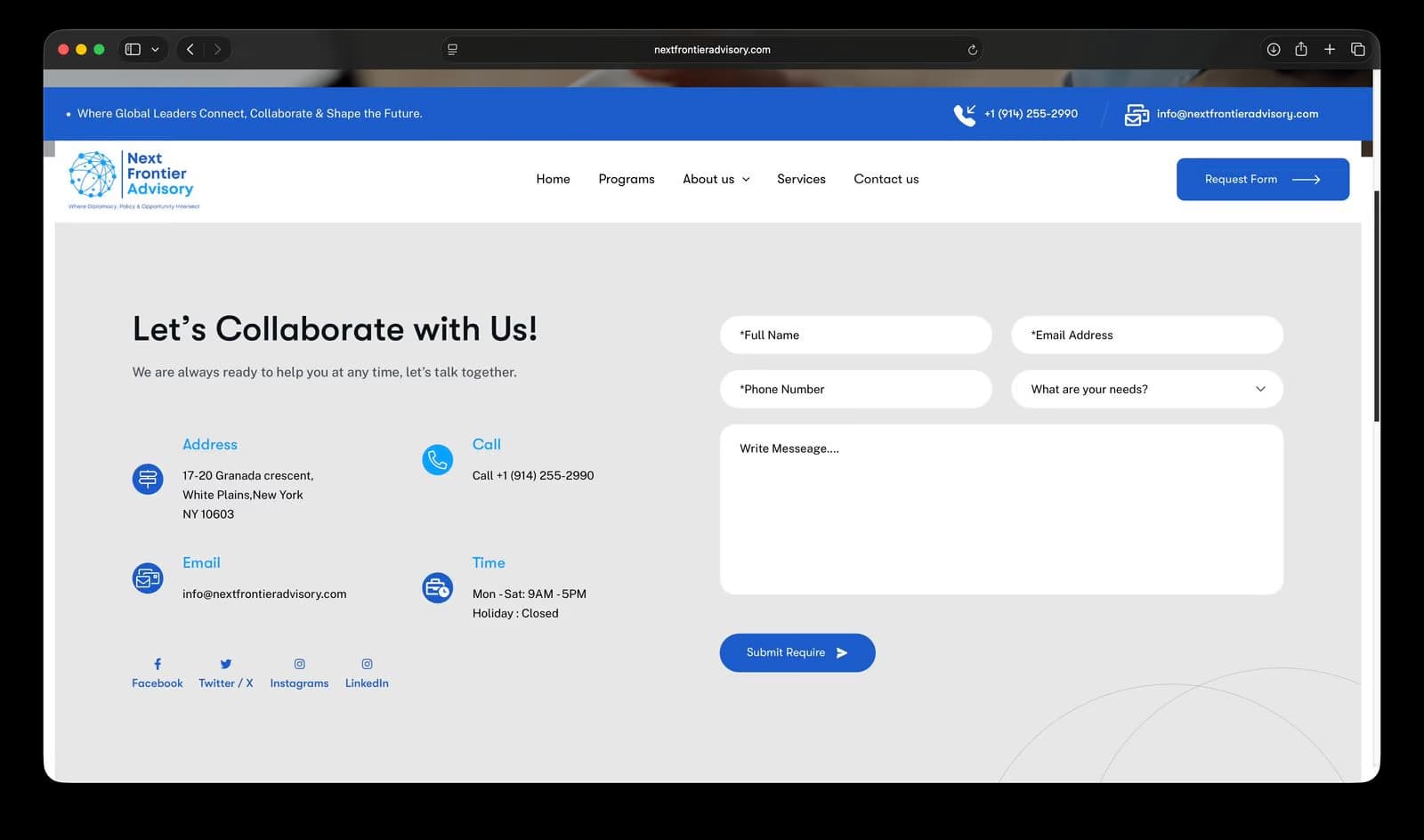Click the Twitter bird icon
Image resolution: width=1424 pixels, height=840 pixels.
(x=226, y=664)
